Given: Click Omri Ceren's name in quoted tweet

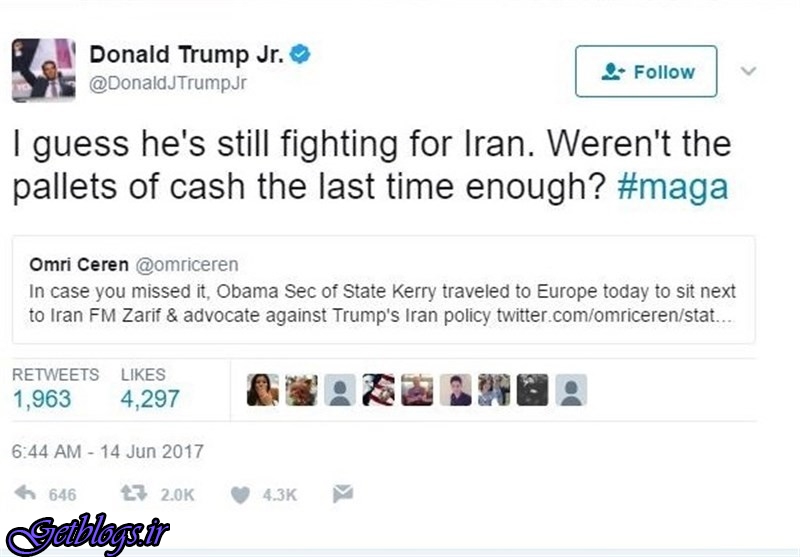Looking at the screenshot, I should 79,264.
